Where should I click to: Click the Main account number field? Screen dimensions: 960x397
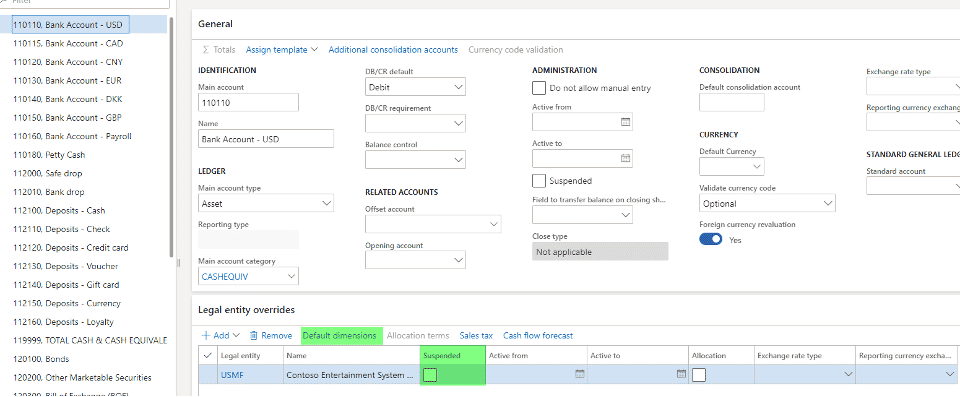coord(249,103)
